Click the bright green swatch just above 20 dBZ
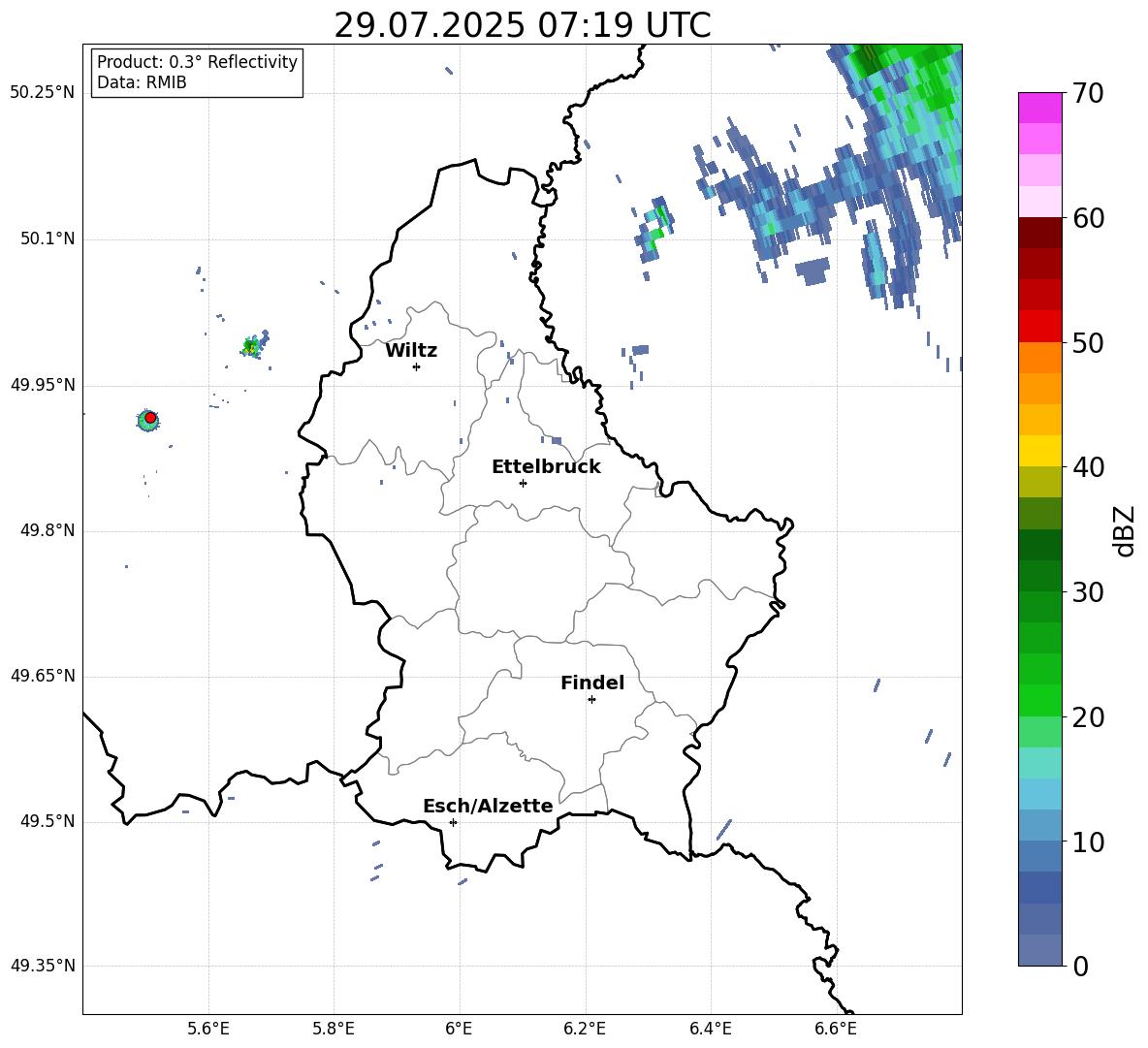The image size is (1148, 1048). 1039,700
